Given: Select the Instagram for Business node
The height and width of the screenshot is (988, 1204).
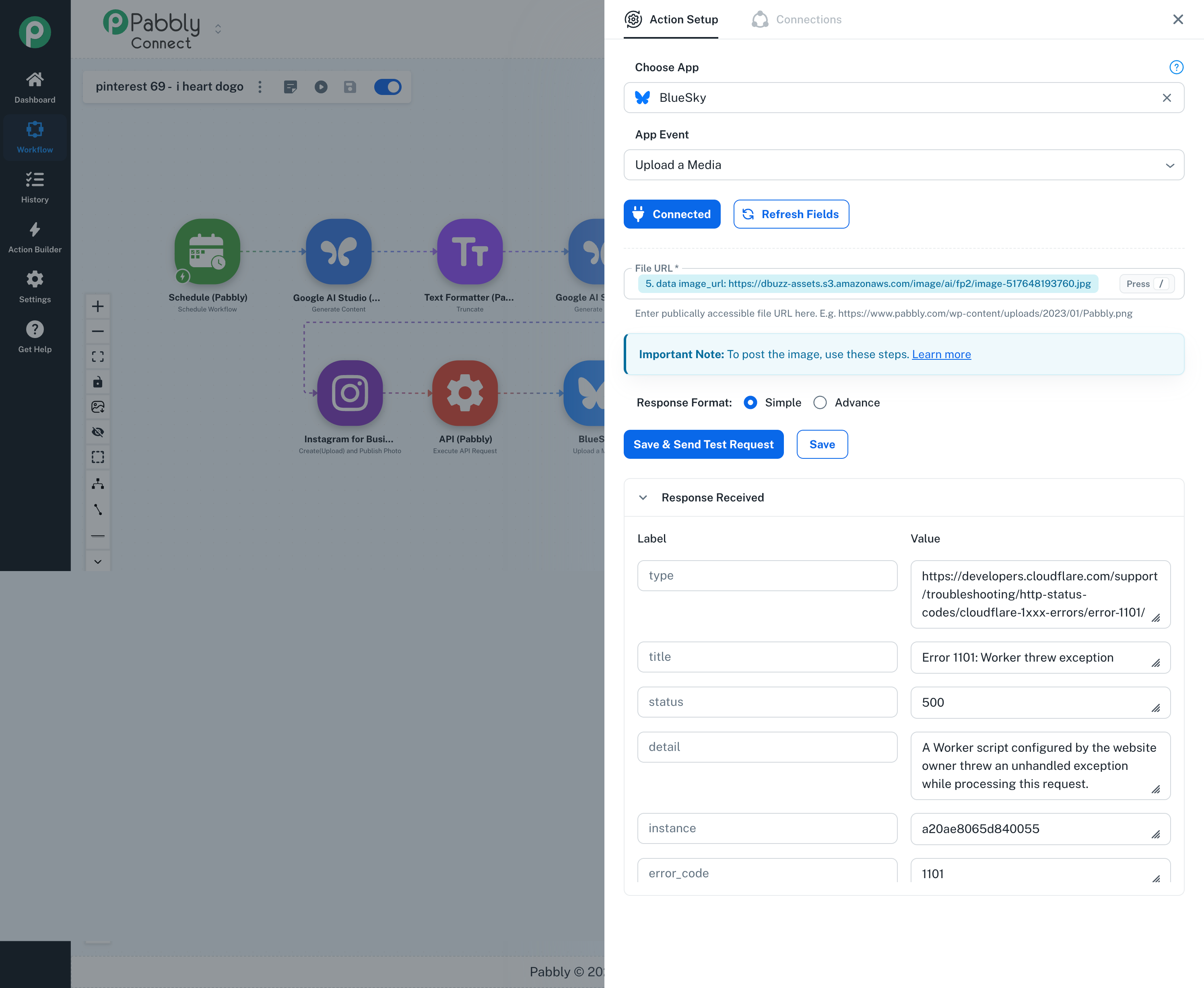Looking at the screenshot, I should pos(350,393).
